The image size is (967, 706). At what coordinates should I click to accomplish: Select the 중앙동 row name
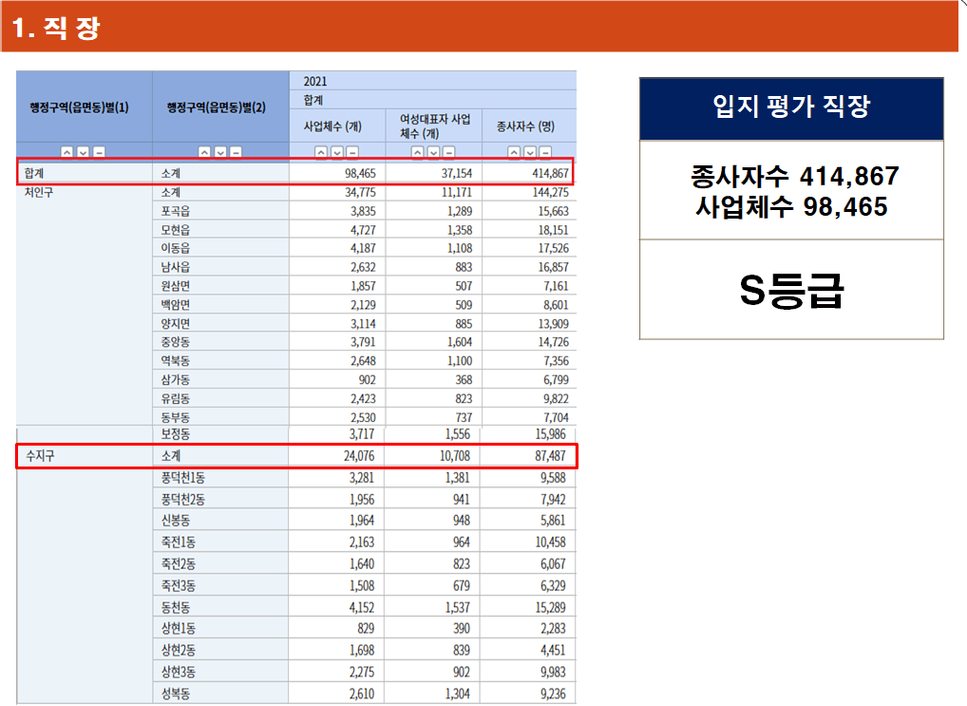176,342
